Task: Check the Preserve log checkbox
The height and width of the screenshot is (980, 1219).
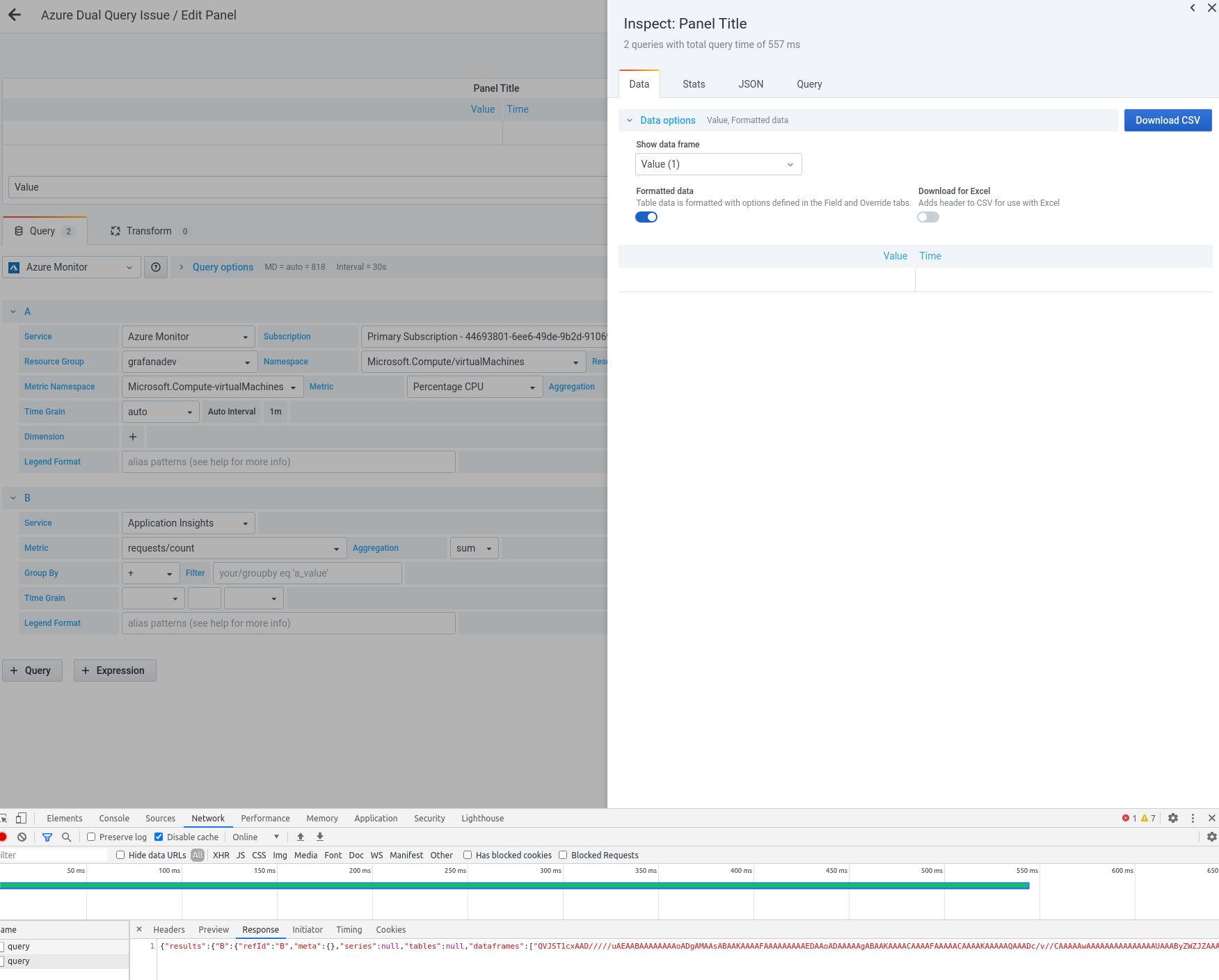Action: (x=91, y=837)
